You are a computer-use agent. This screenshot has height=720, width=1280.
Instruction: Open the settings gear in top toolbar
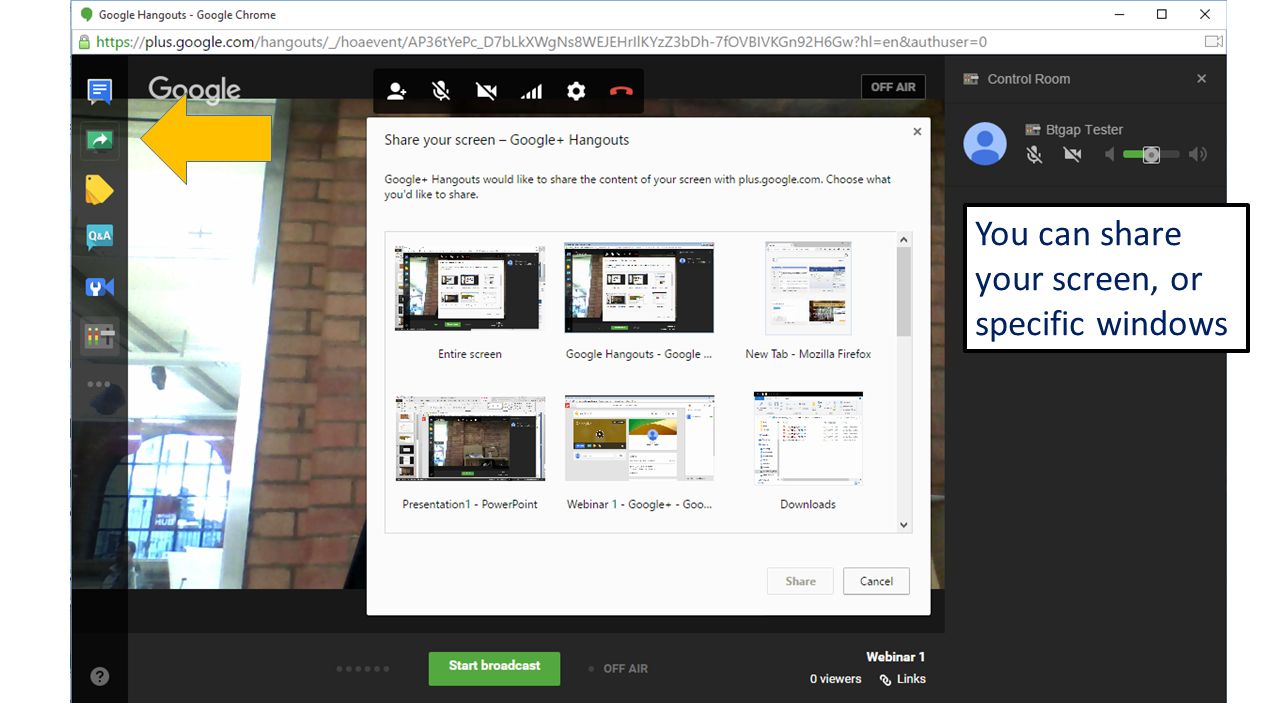click(576, 91)
